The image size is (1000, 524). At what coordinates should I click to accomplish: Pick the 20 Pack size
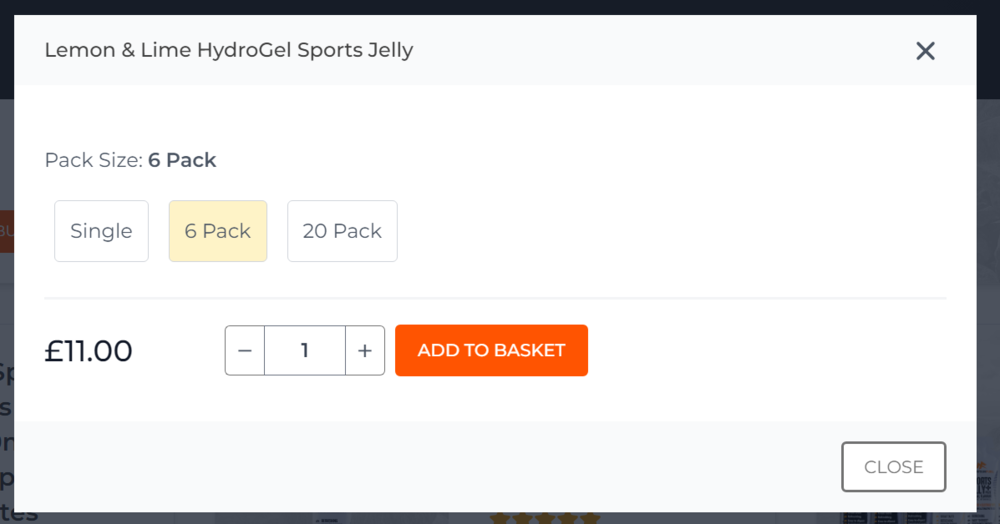[342, 231]
